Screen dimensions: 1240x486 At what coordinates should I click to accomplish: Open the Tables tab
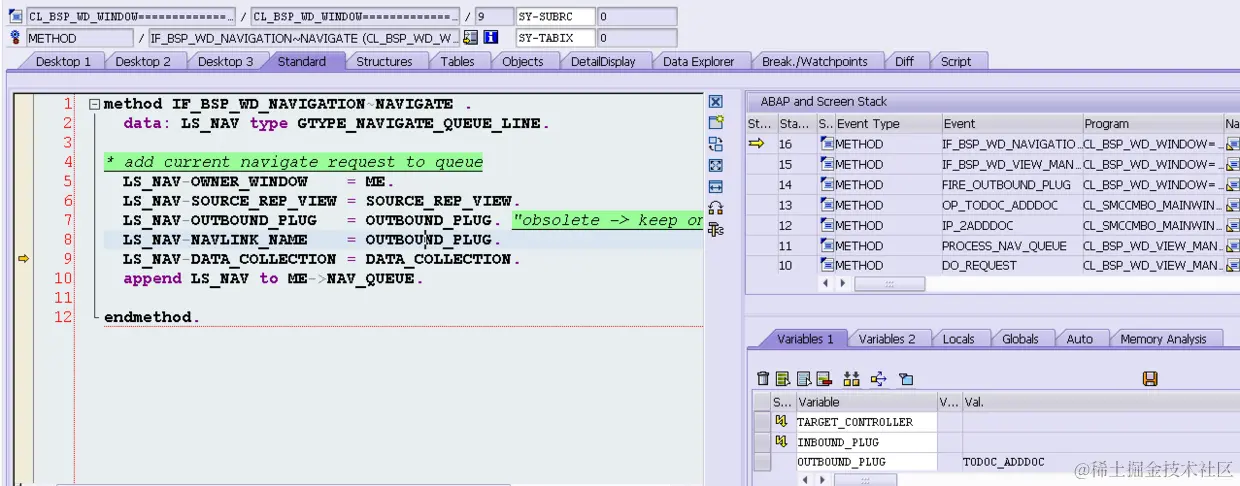tap(457, 61)
